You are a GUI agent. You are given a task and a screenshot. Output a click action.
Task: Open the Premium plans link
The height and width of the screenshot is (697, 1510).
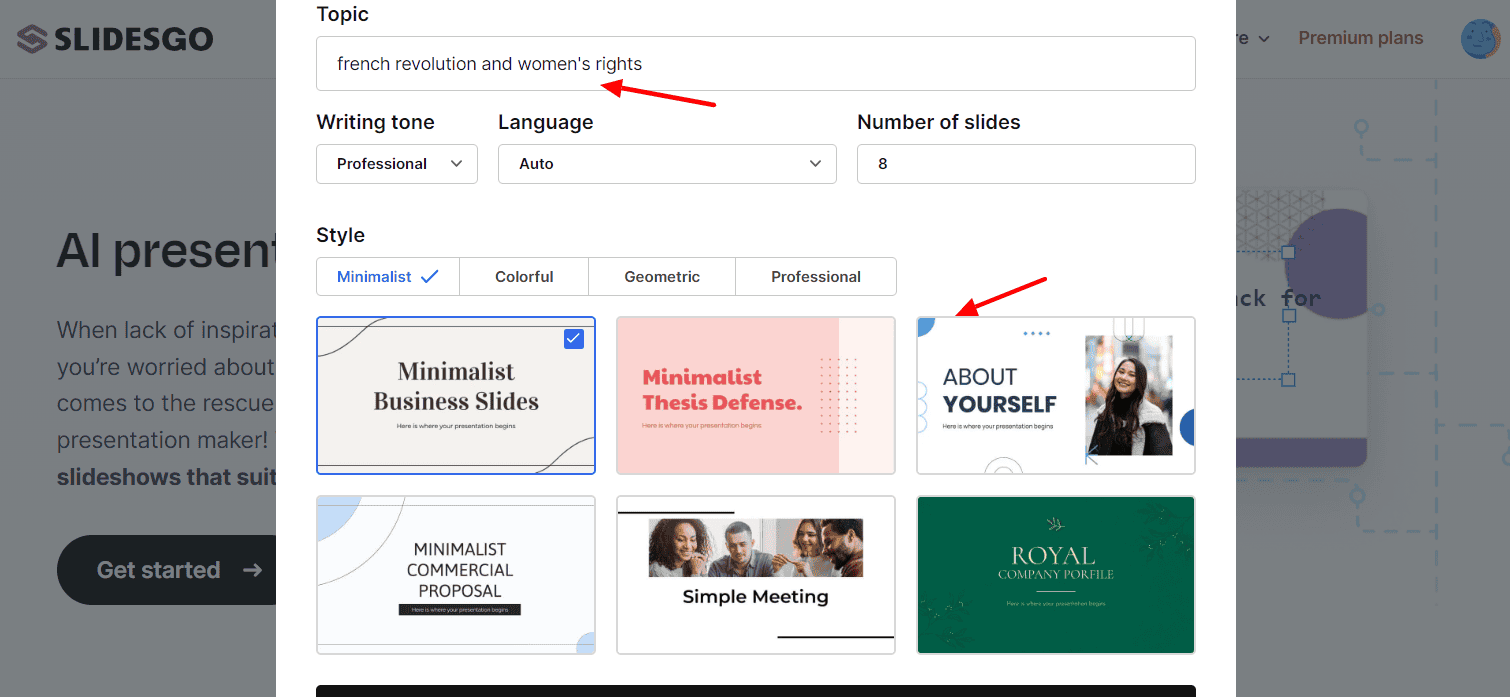[1360, 38]
